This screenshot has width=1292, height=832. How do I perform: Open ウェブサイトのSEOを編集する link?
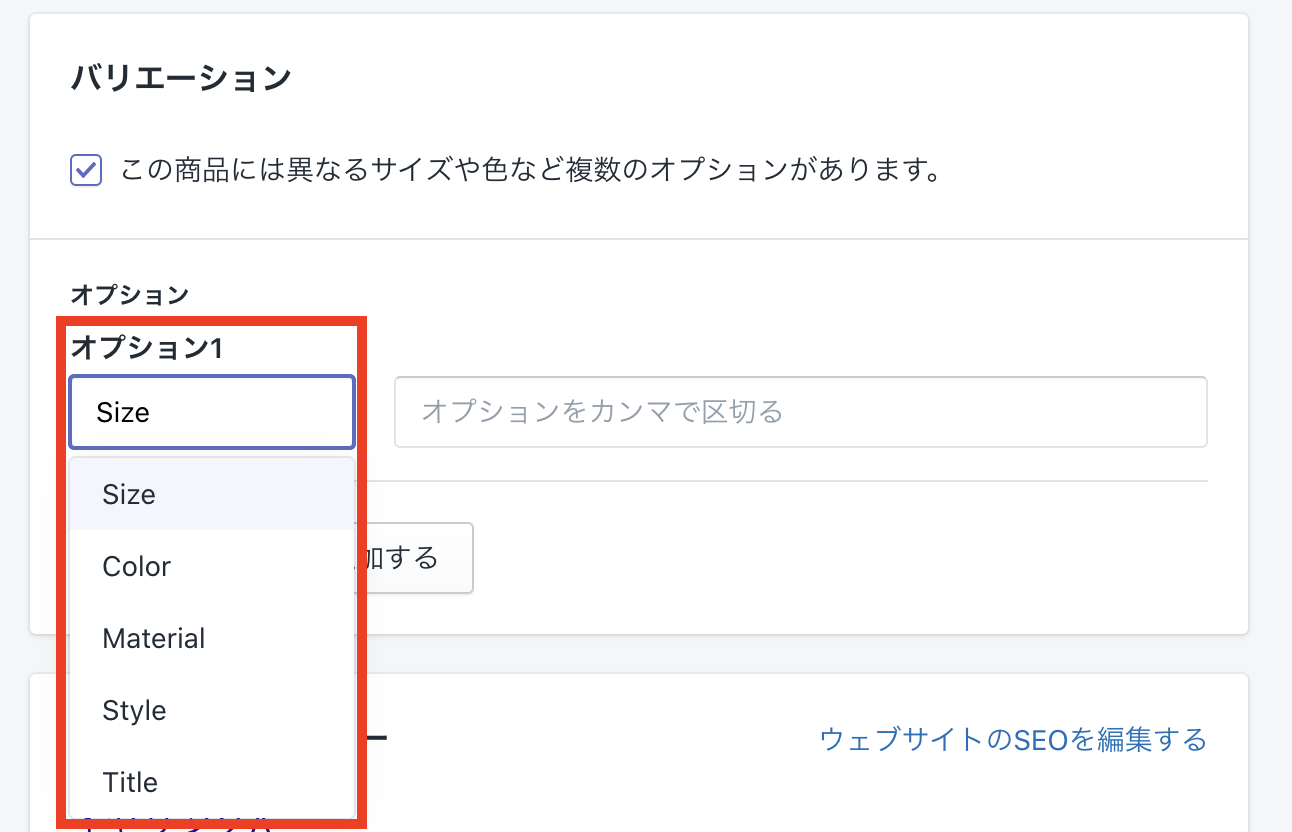tap(1012, 740)
